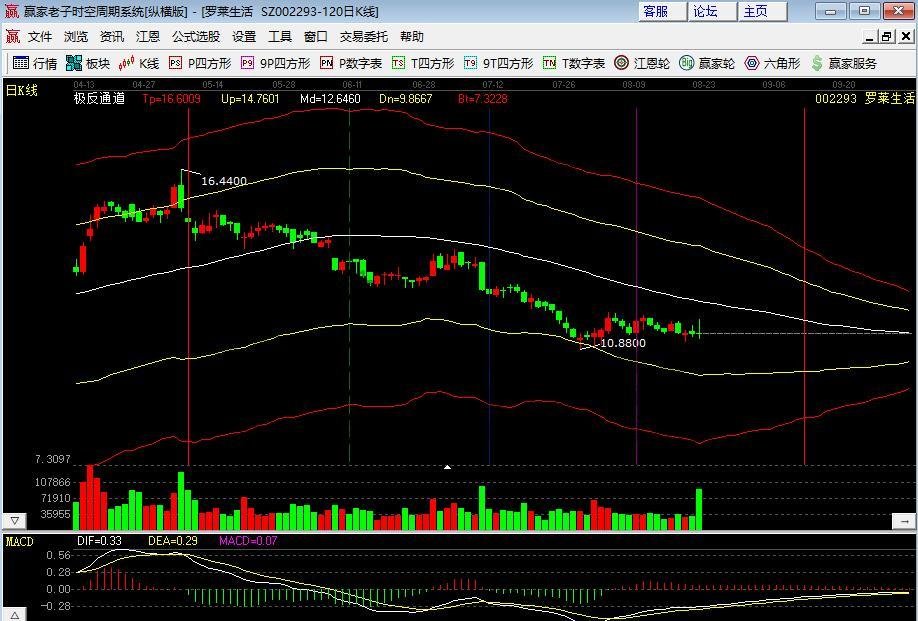The width and height of the screenshot is (918, 621).
Task: Click the 16.4400 high price label
Action: [x=224, y=181]
